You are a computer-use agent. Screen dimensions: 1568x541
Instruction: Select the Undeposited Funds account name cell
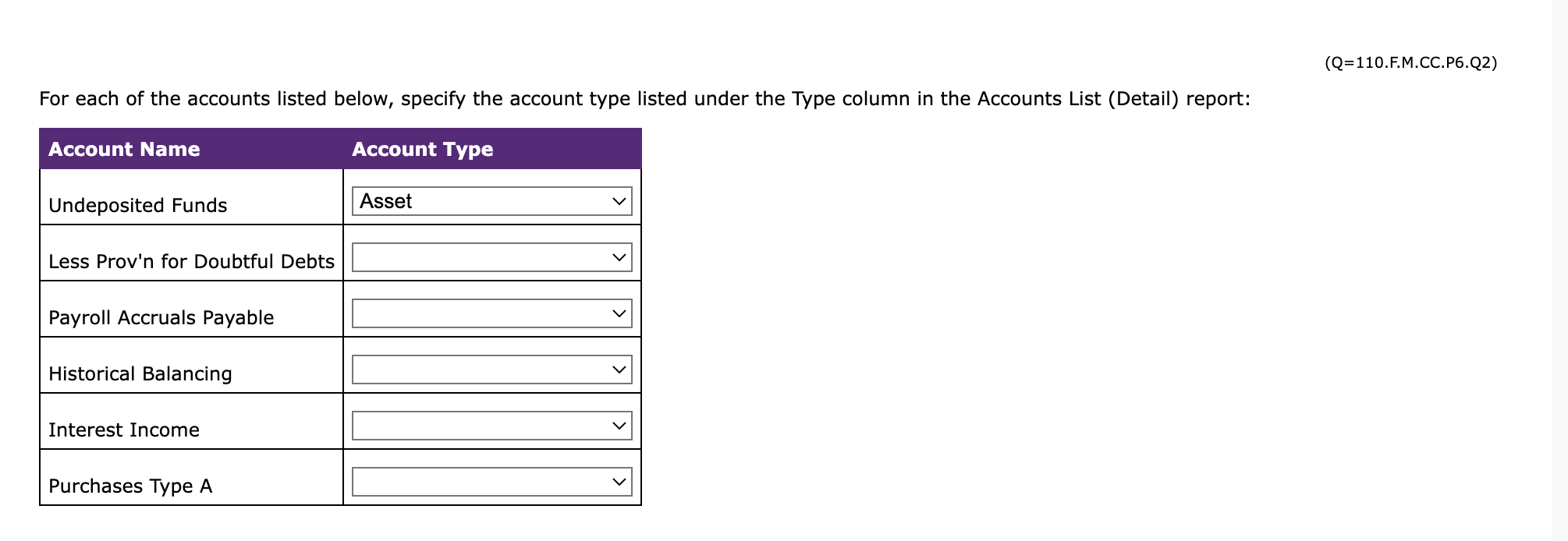pos(137,205)
